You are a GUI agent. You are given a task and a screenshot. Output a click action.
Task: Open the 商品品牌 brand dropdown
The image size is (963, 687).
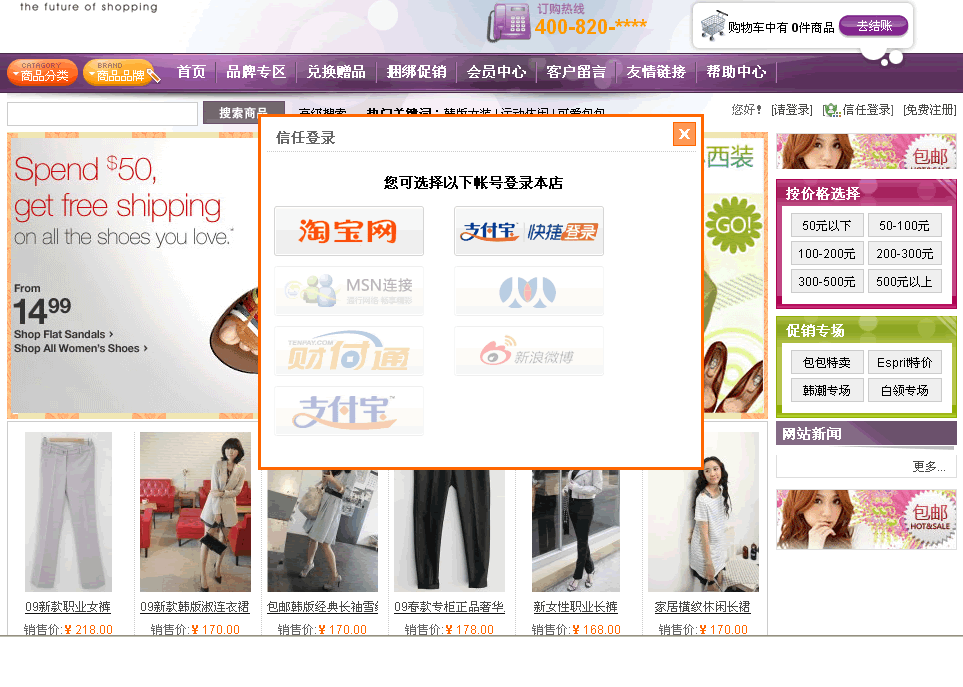pyautogui.click(x=118, y=72)
